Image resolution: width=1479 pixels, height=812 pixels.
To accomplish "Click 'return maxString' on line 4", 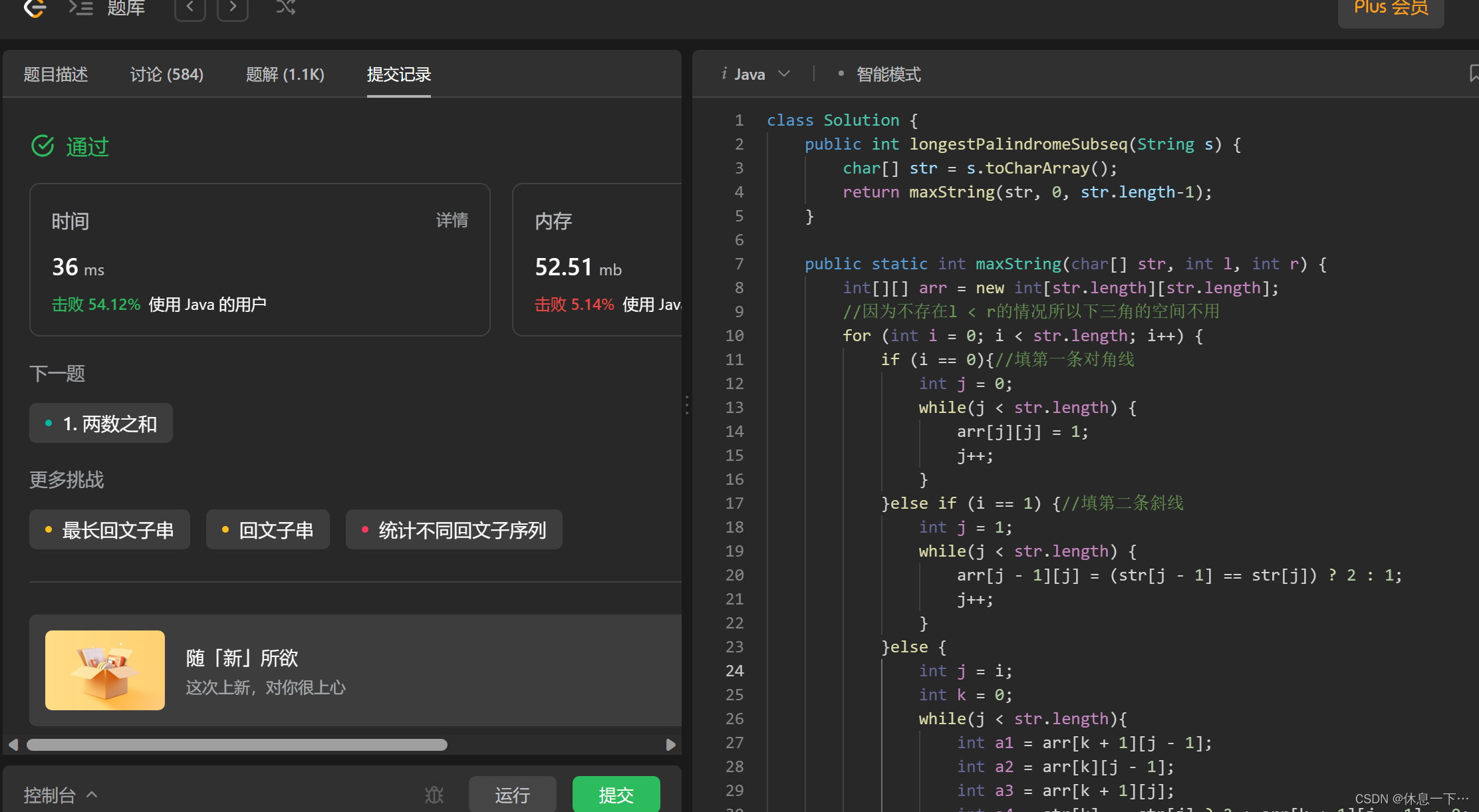I will click(x=919, y=192).
